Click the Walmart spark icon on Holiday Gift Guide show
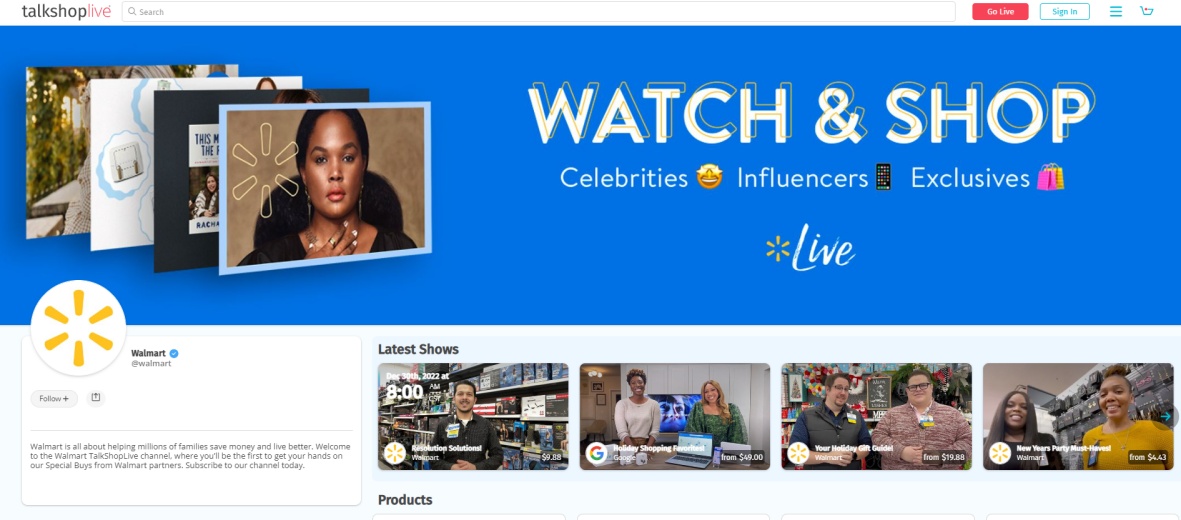 click(x=798, y=453)
